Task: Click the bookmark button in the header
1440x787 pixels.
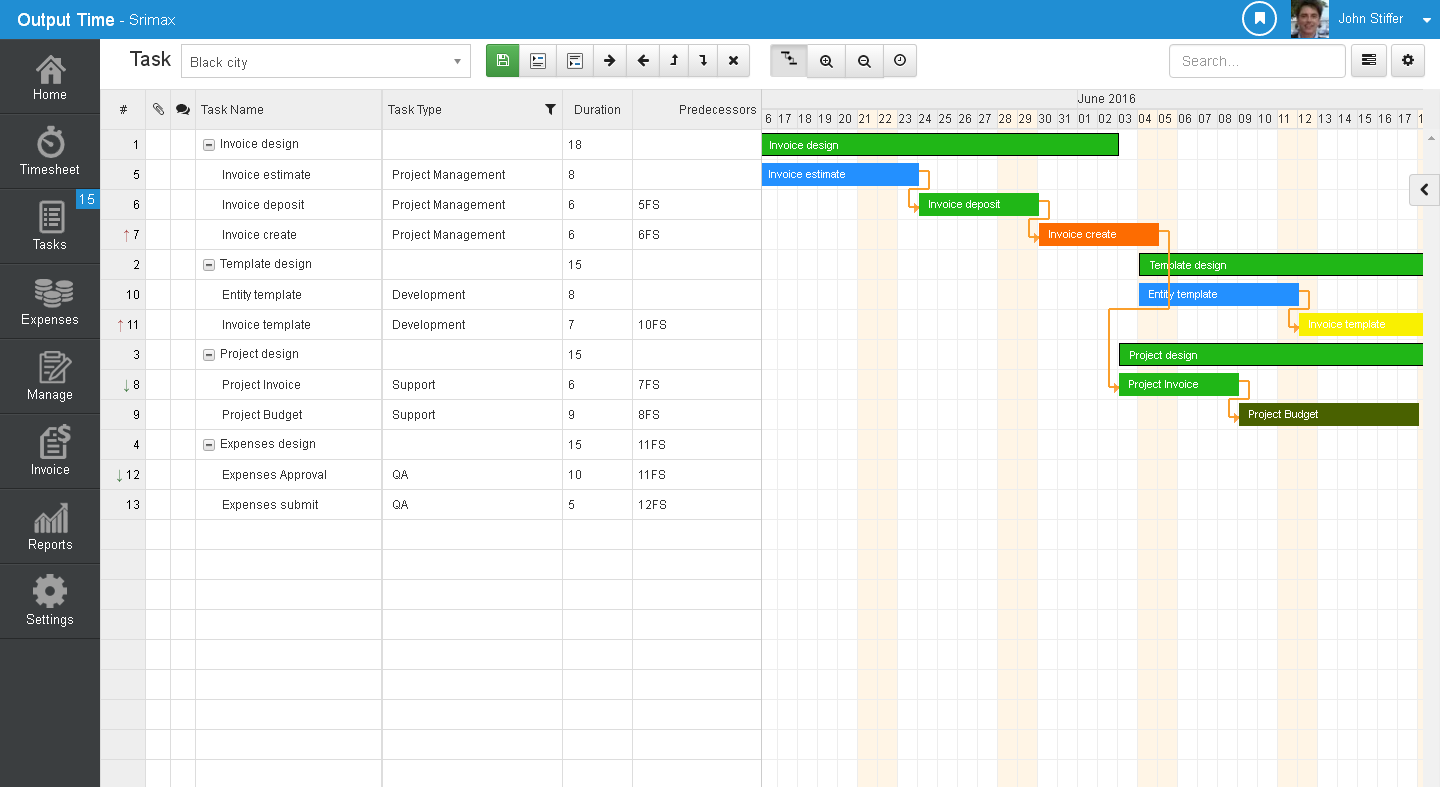Action: point(1259,18)
